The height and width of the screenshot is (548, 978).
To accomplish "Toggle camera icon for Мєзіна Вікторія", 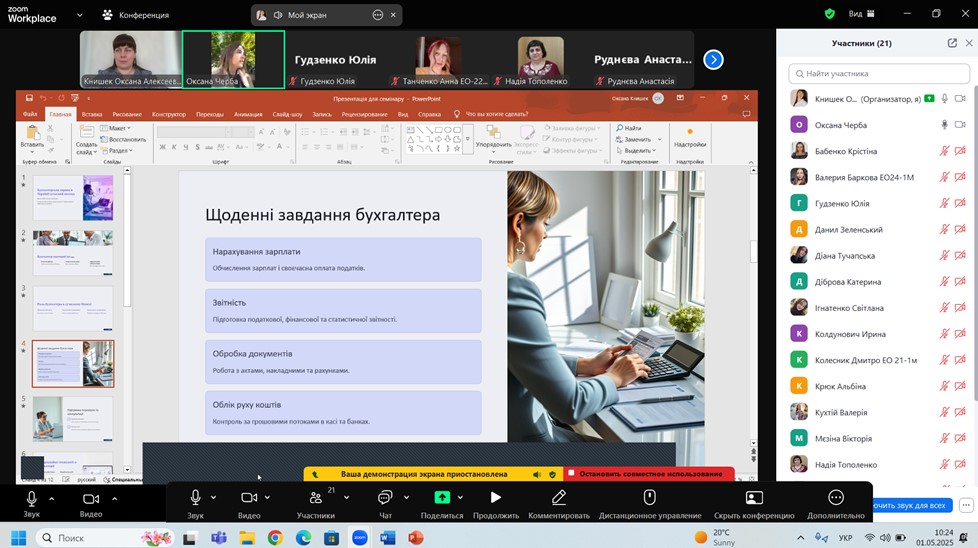I will tap(960, 438).
